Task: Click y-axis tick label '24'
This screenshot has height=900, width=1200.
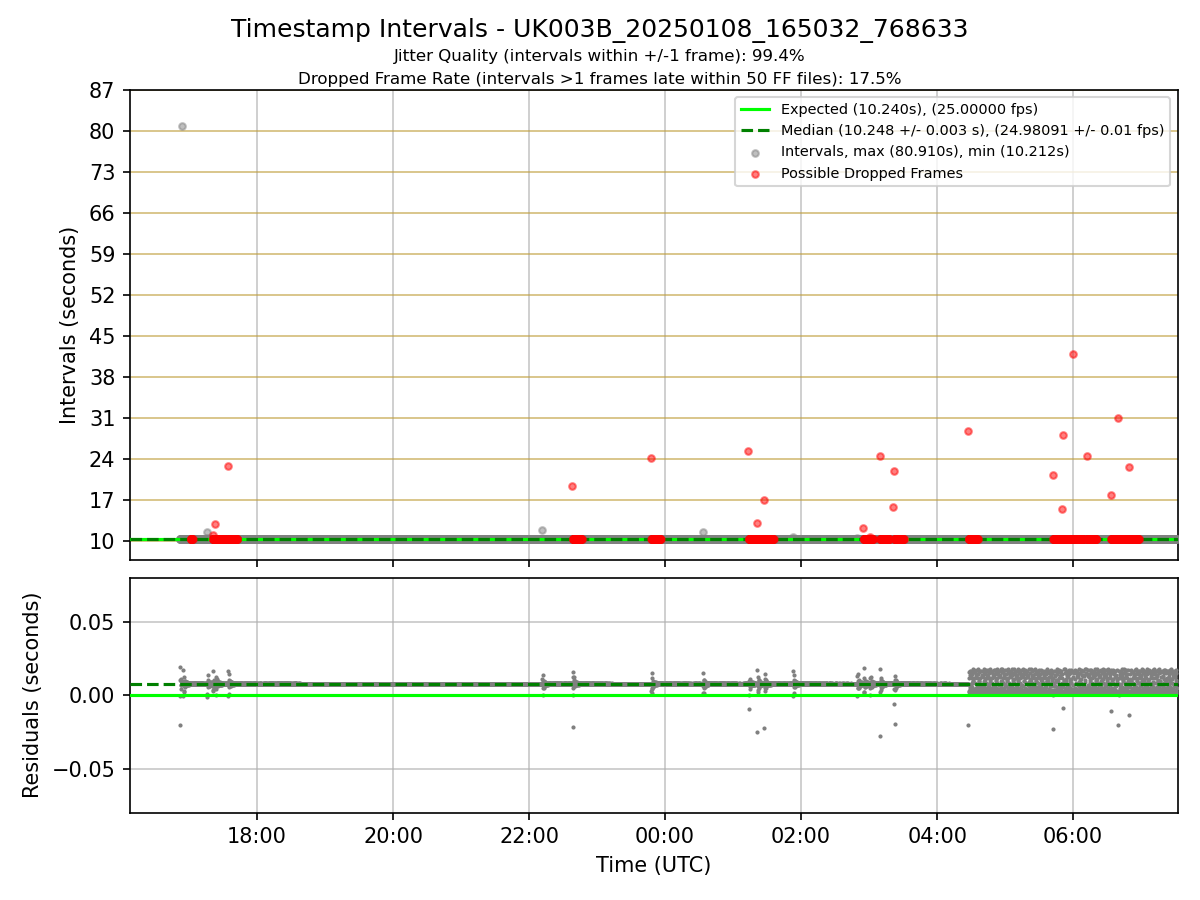Action: 104,459
